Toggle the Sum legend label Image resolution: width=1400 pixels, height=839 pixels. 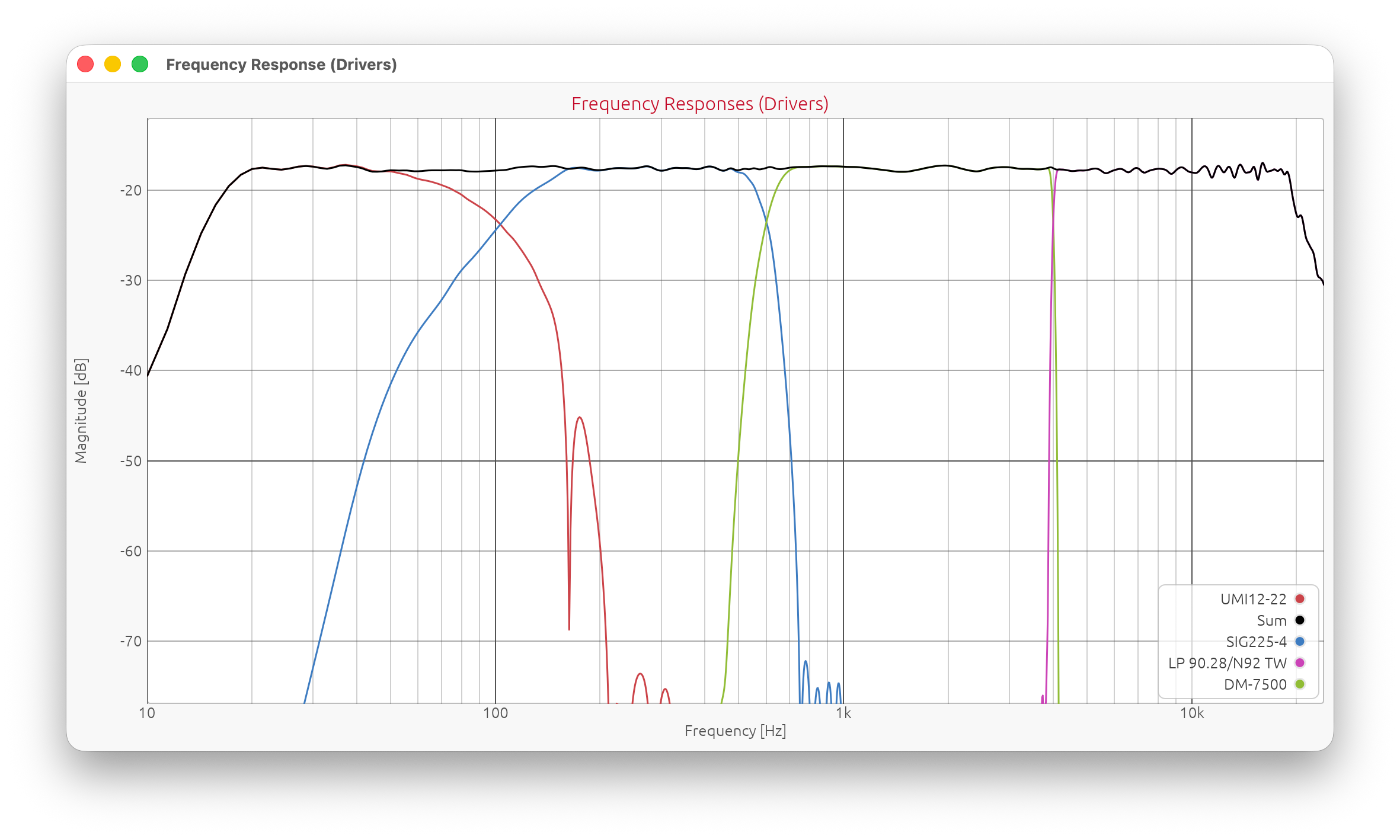point(1272,621)
